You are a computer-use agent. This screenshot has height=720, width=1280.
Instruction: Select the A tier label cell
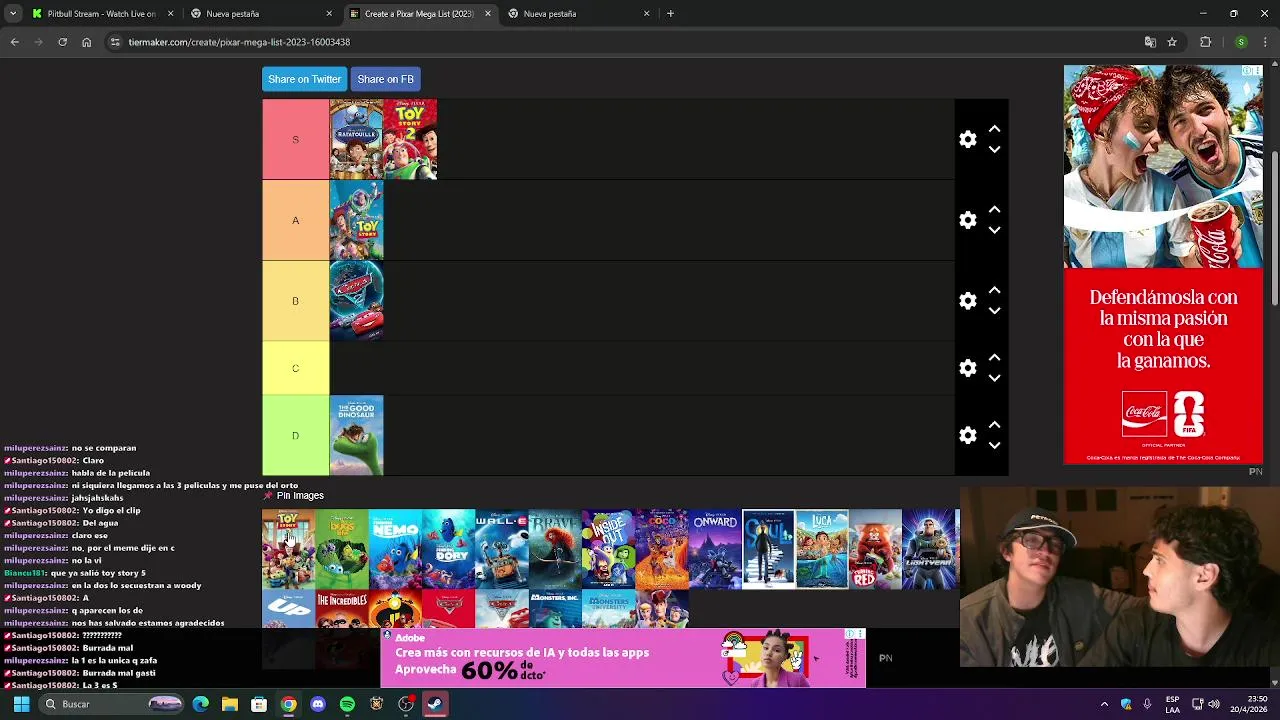coord(295,220)
